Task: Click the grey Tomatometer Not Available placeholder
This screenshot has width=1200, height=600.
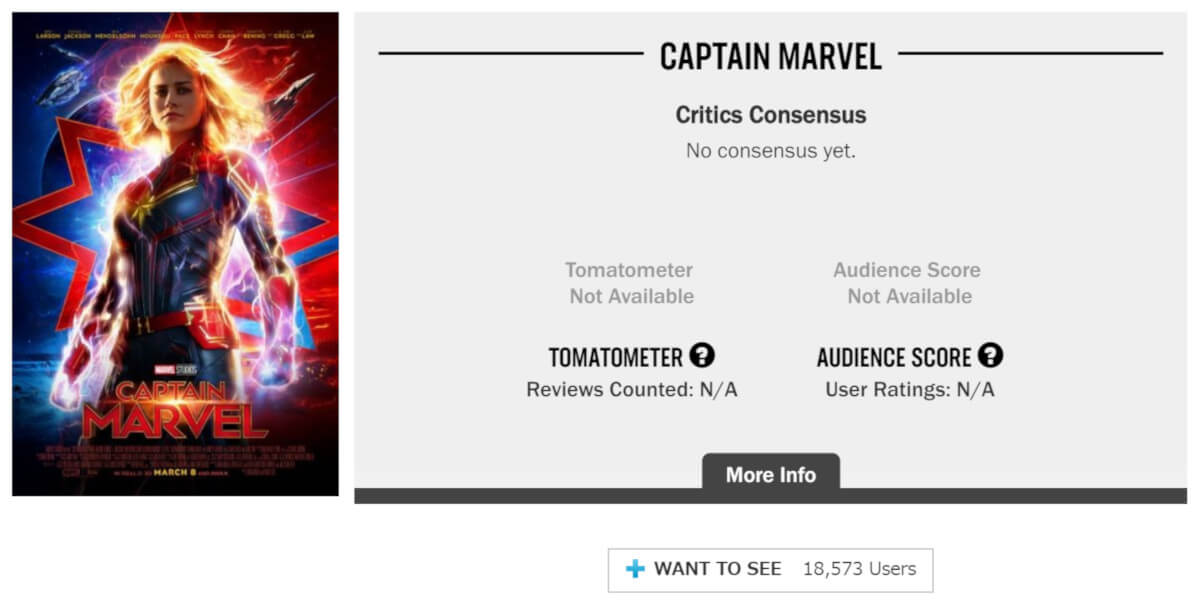Action: [x=630, y=283]
